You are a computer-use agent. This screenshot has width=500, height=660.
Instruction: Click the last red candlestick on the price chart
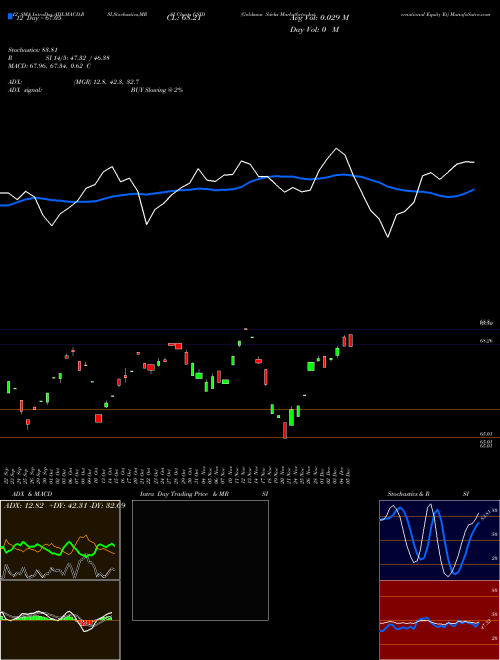click(351, 340)
